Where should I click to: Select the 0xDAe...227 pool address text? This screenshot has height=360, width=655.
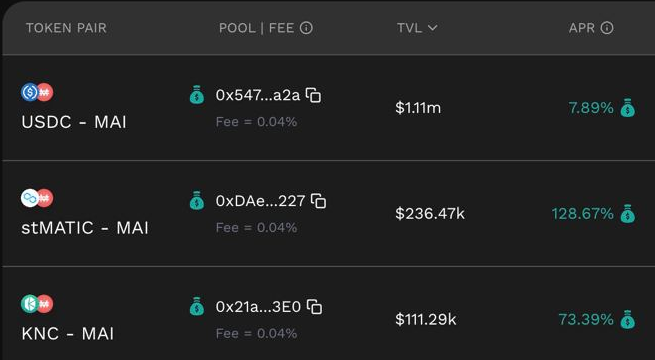pos(260,201)
